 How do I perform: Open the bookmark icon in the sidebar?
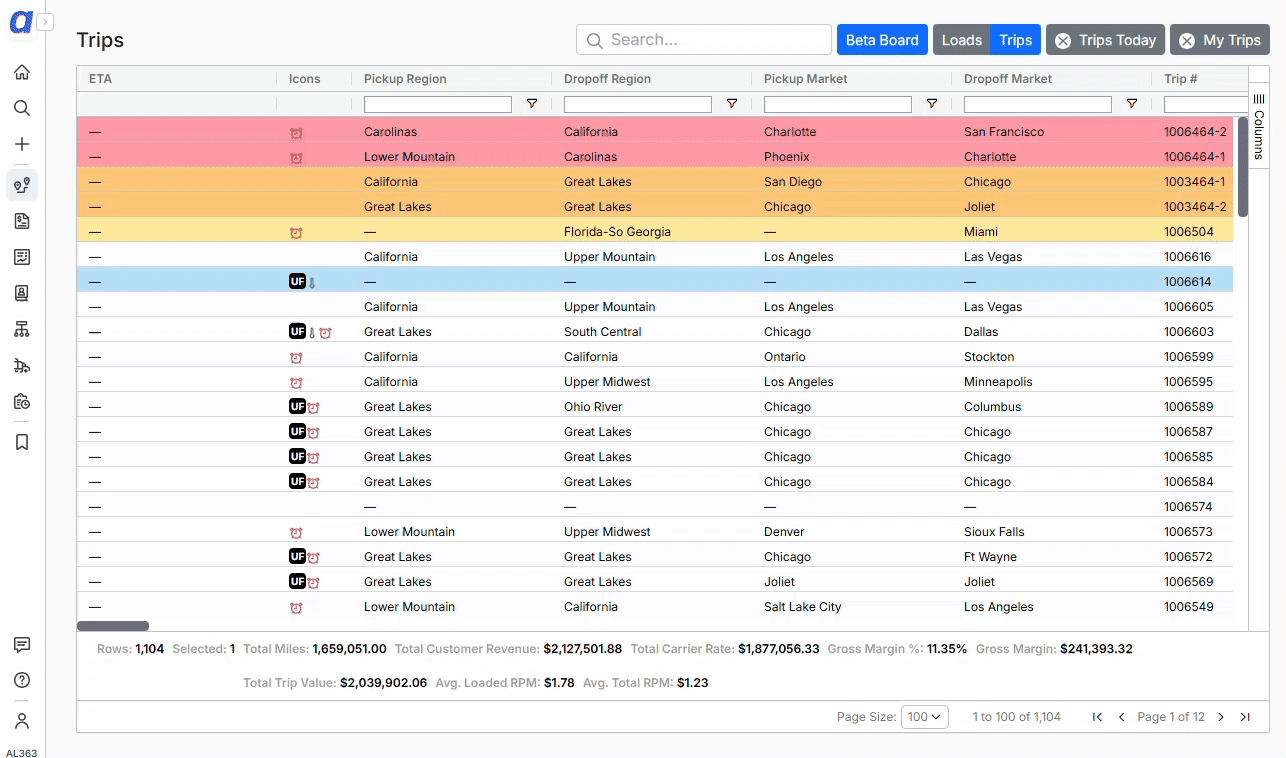(22, 442)
